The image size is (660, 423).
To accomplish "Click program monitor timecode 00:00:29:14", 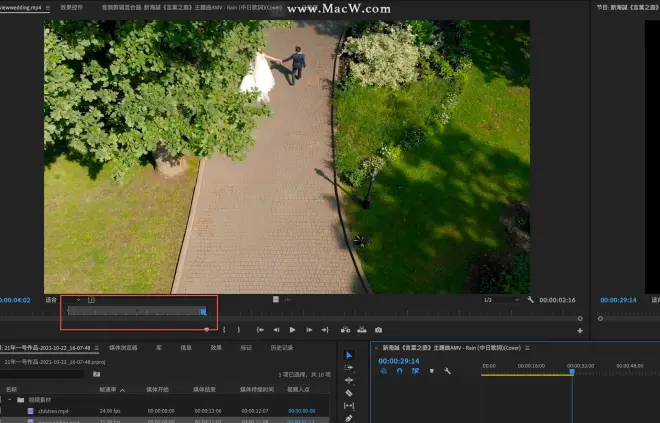I will (618, 300).
